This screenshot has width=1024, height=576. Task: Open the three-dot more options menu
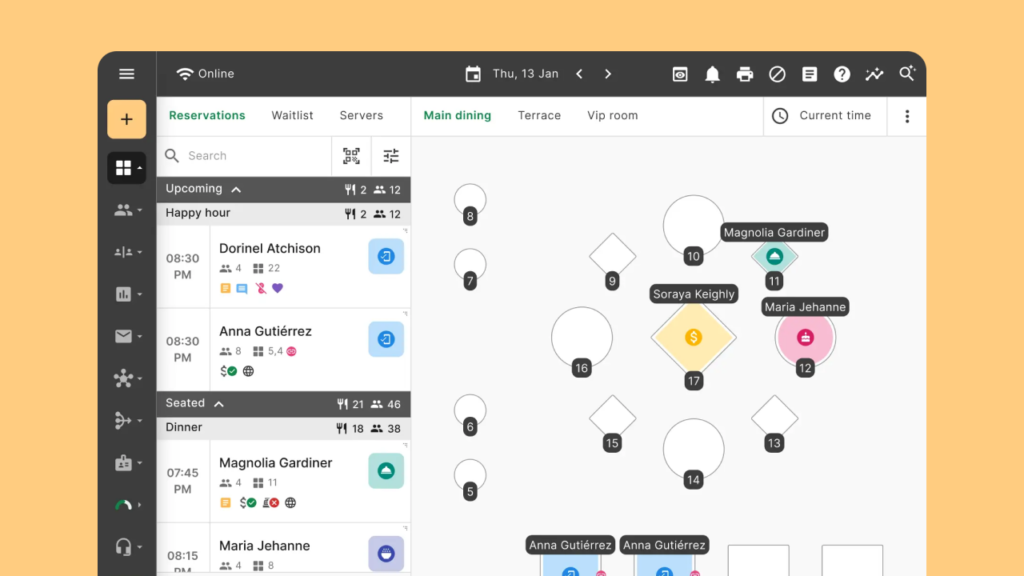[907, 116]
